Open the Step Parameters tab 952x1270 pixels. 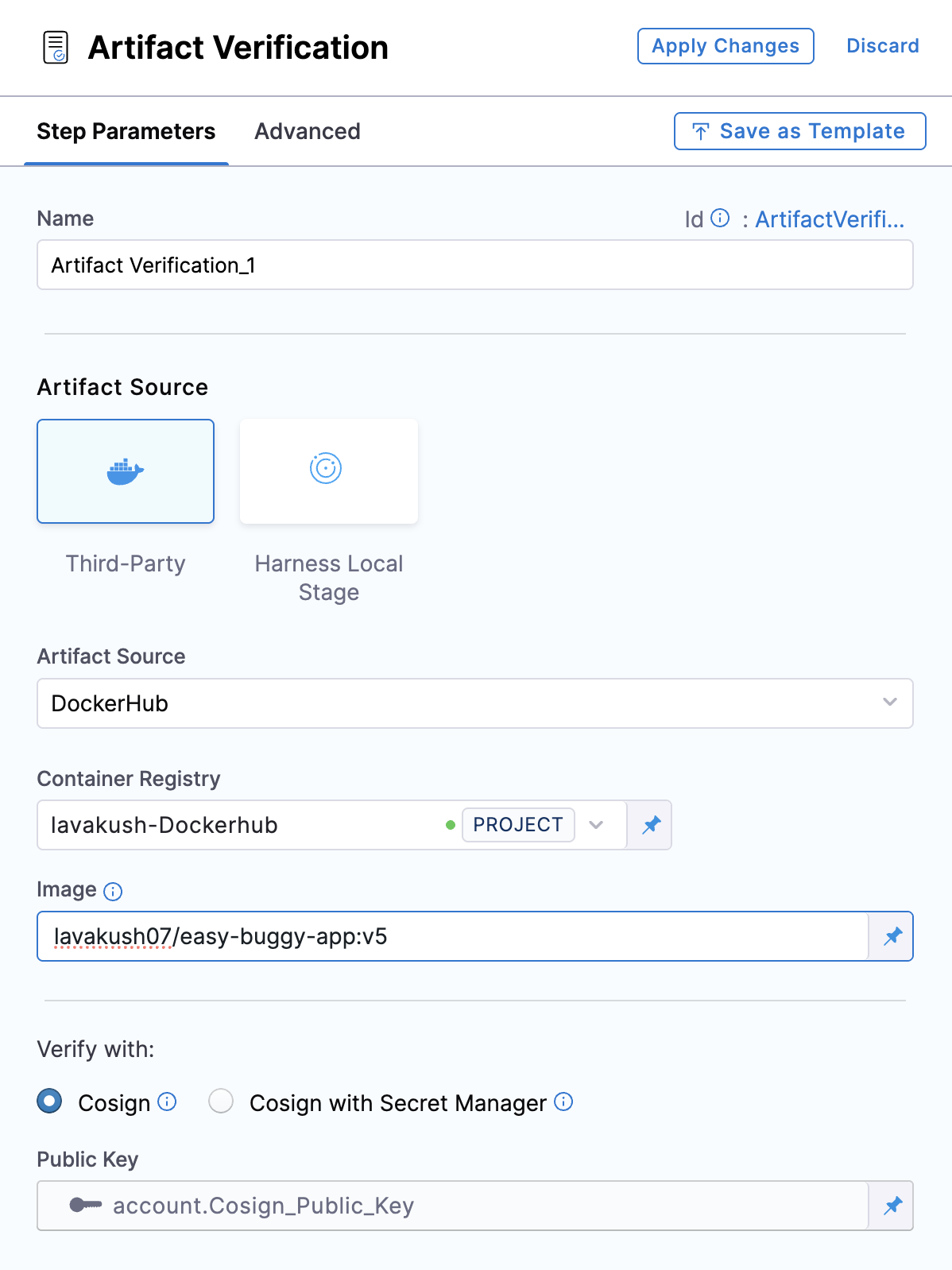[x=126, y=131]
